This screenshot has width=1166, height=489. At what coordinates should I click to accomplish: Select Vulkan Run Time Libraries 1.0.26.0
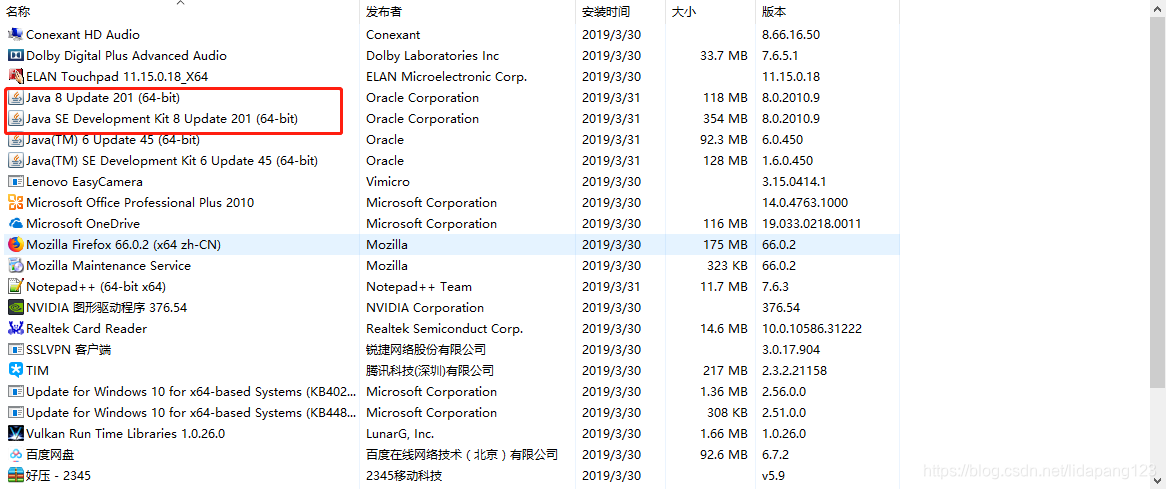[125, 433]
